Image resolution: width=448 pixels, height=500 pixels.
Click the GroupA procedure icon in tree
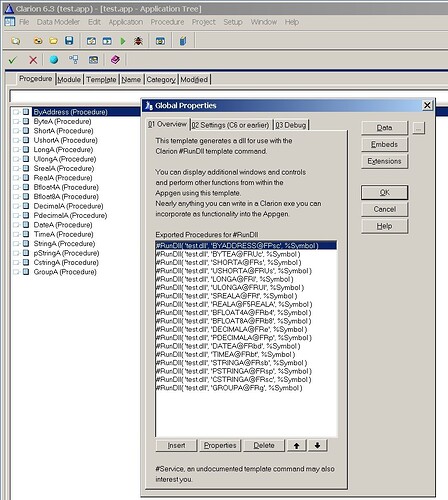point(26,272)
